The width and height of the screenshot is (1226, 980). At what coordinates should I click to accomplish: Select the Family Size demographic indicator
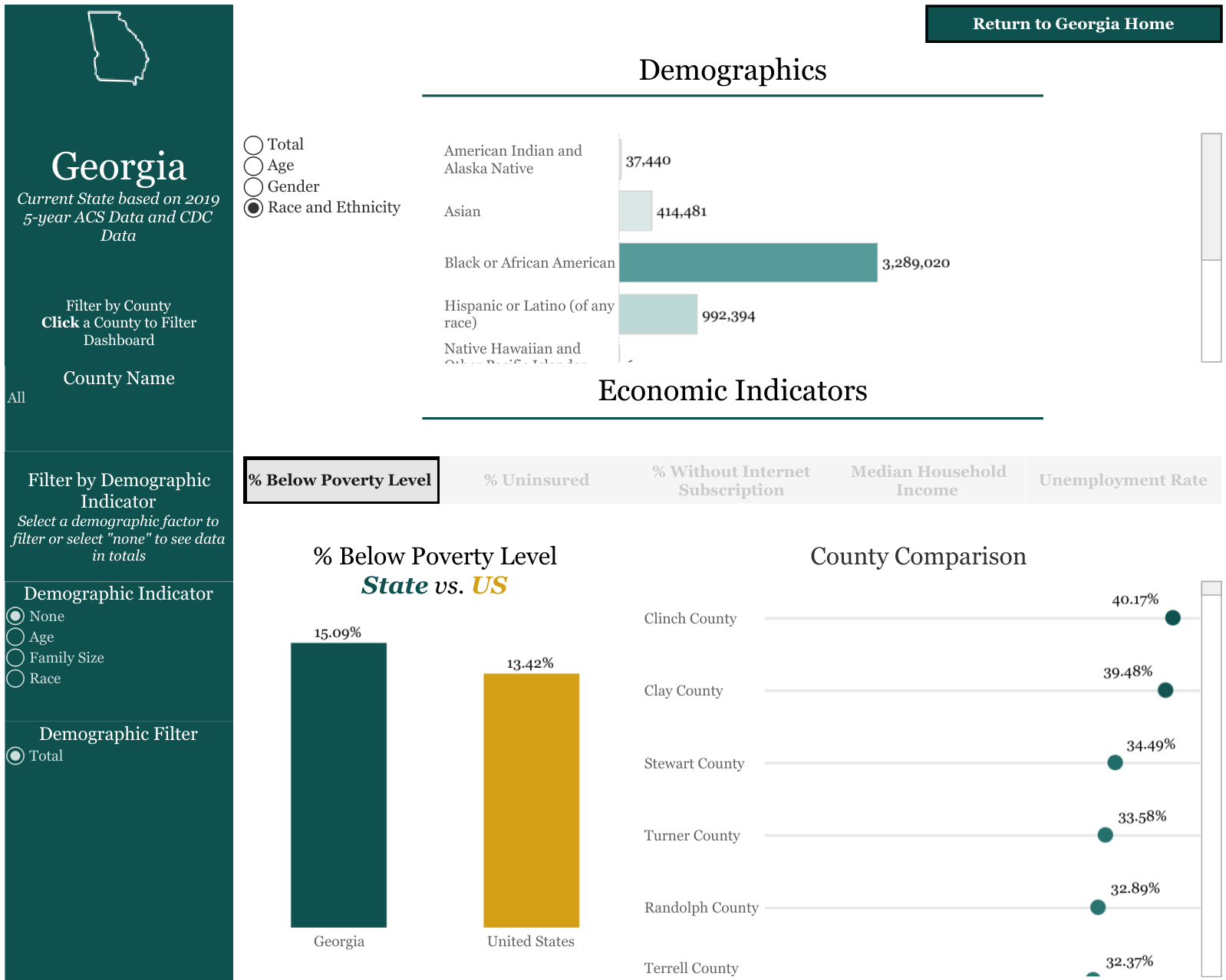point(16,658)
